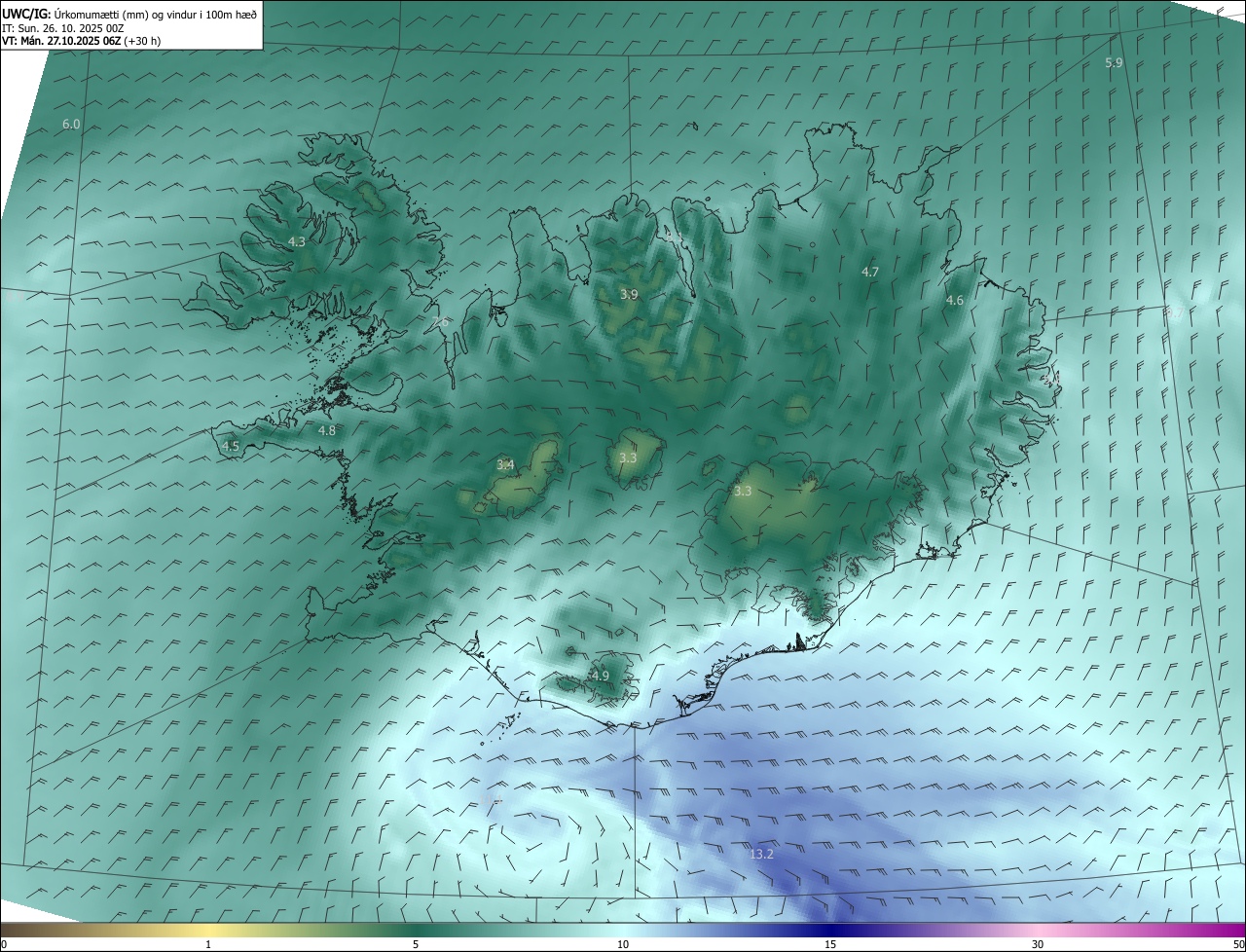Click the 4.9 value label near the south coast

pos(601,676)
